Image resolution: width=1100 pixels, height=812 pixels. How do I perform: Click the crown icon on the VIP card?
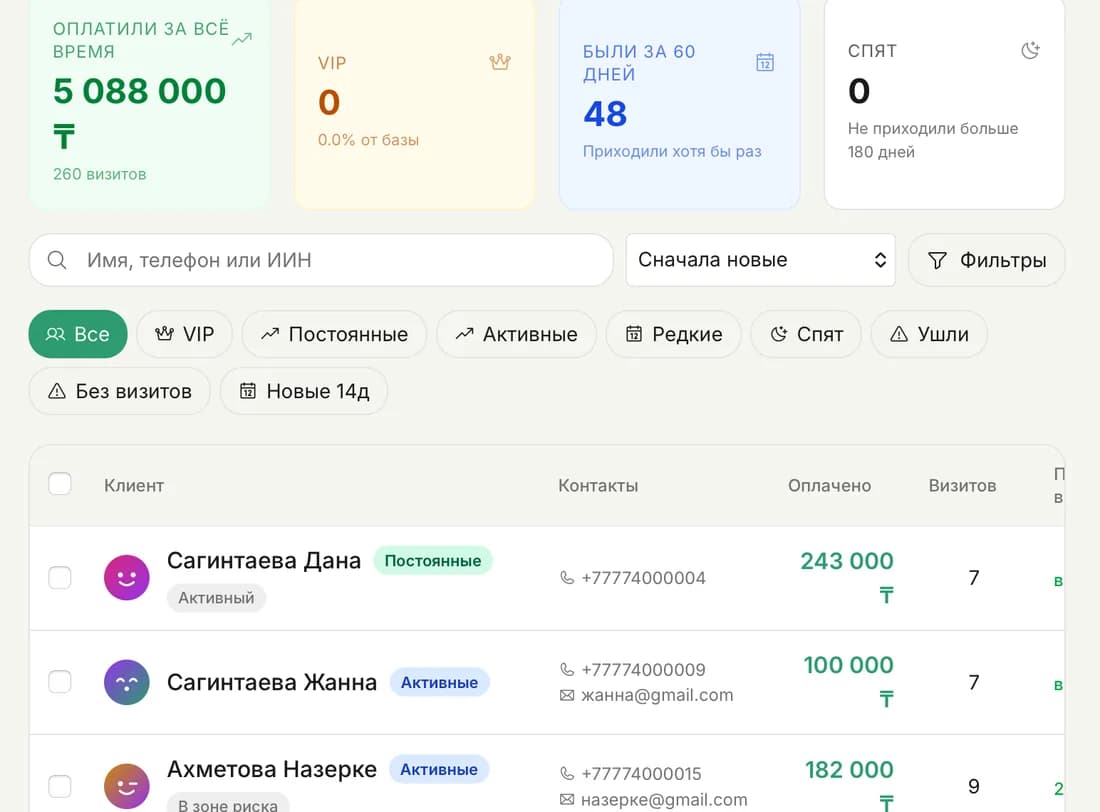[x=500, y=62]
